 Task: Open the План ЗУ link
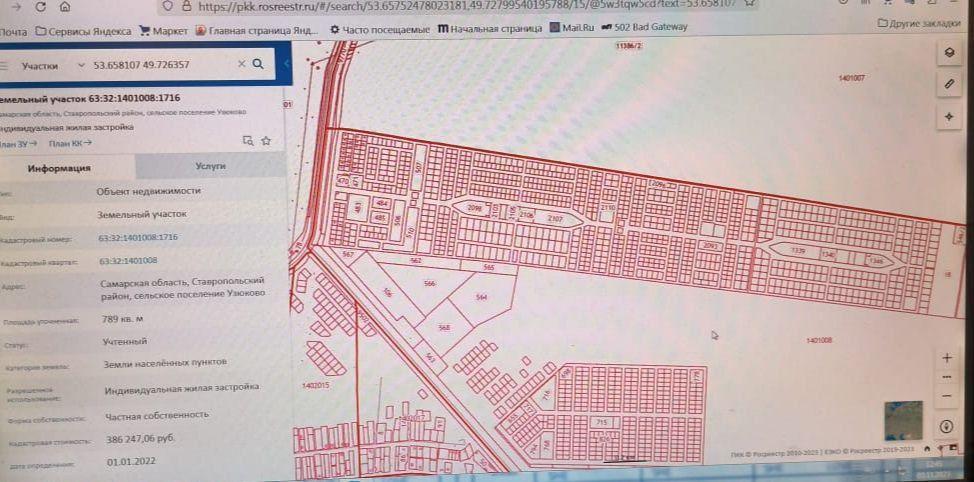18,144
